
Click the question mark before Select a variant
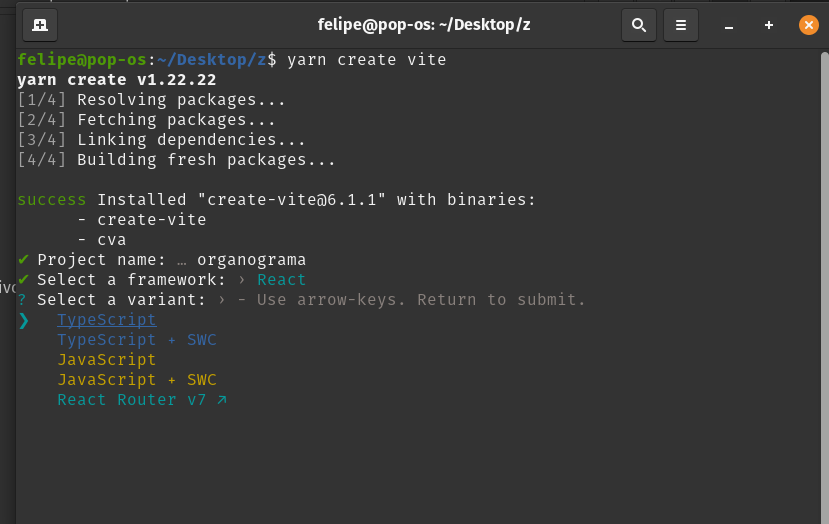tap(23, 300)
